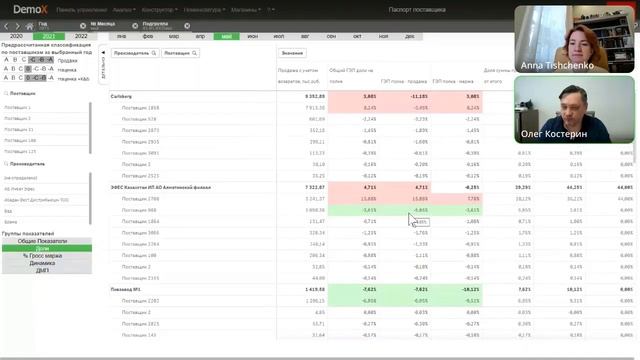Click the Пивзавод №1 row
This screenshot has width=640, height=360.
click(372, 289)
